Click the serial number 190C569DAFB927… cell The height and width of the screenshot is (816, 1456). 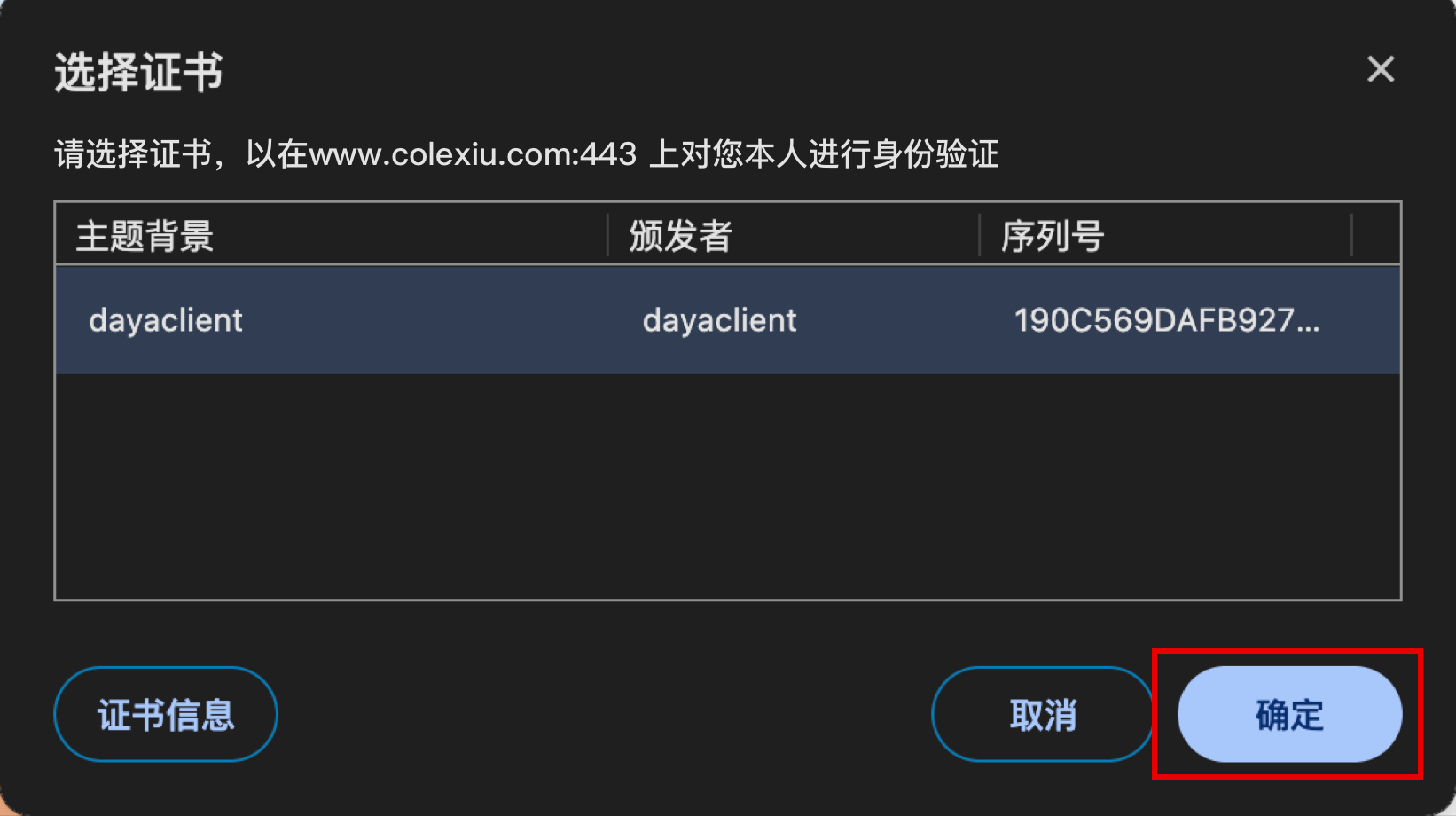click(1167, 320)
